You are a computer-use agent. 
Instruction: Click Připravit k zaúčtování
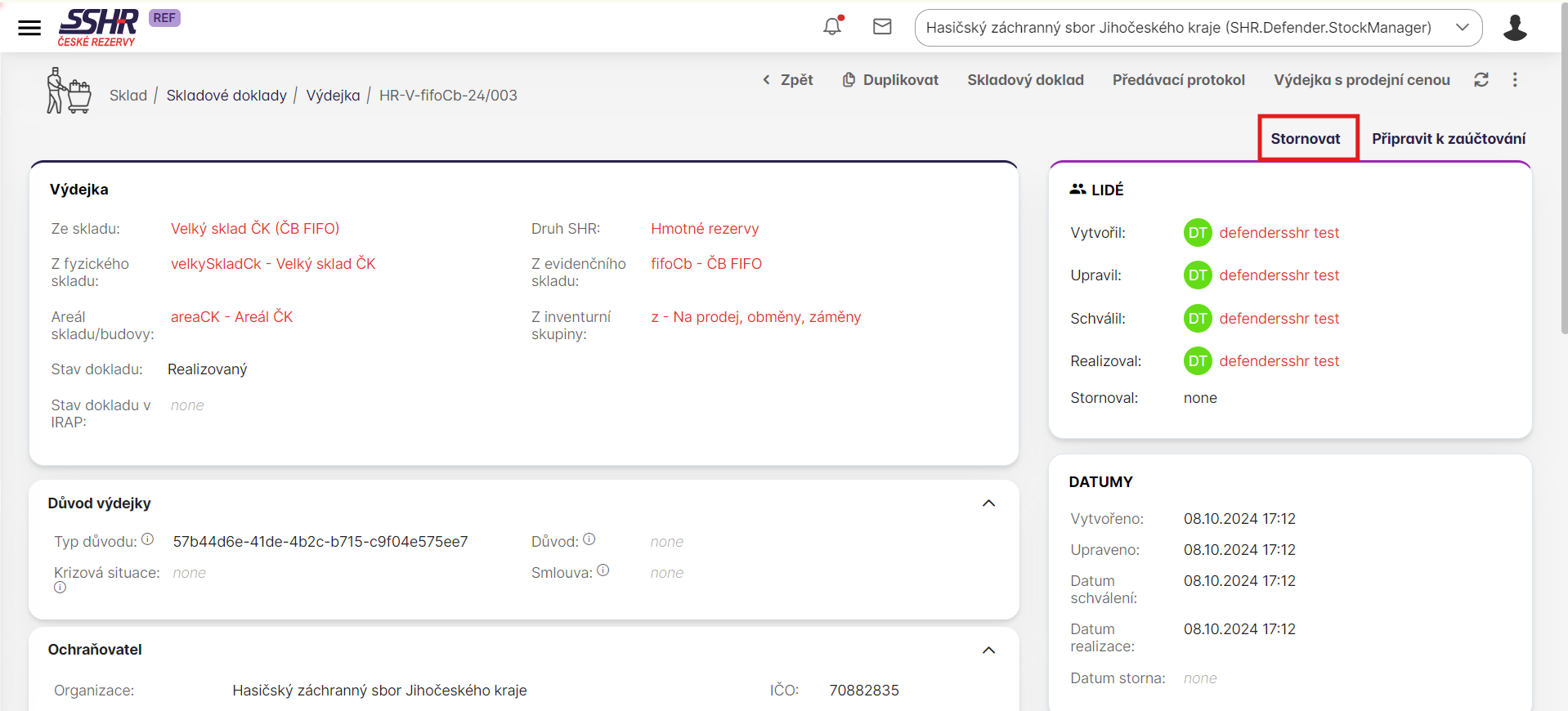[x=1448, y=139]
